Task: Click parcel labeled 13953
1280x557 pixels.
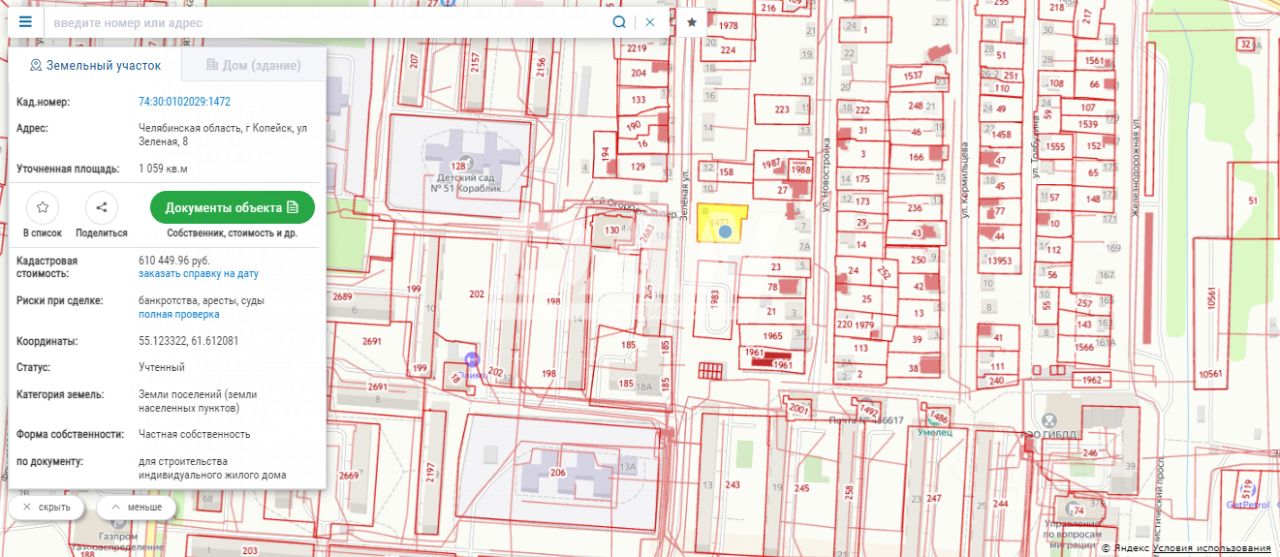Action: tap(999, 262)
